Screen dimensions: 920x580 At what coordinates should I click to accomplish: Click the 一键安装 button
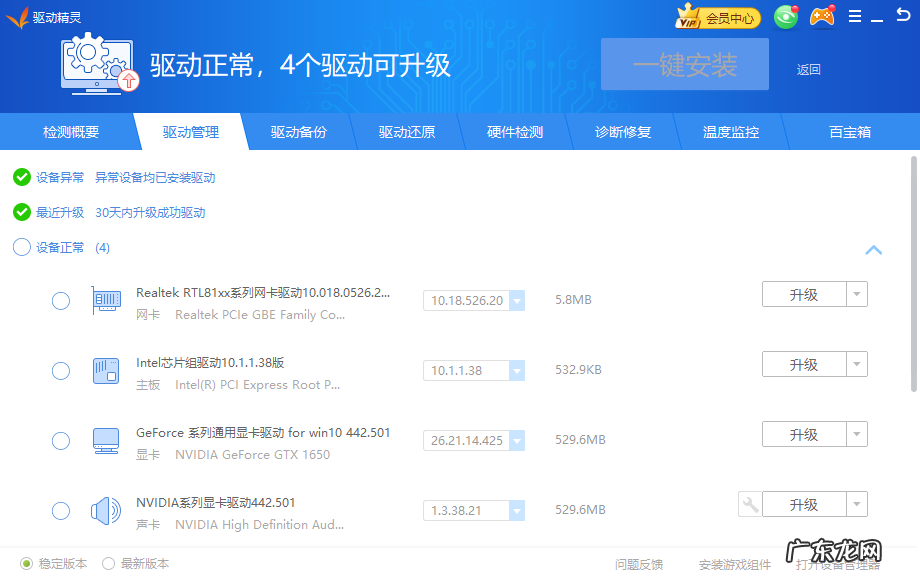[x=684, y=64]
